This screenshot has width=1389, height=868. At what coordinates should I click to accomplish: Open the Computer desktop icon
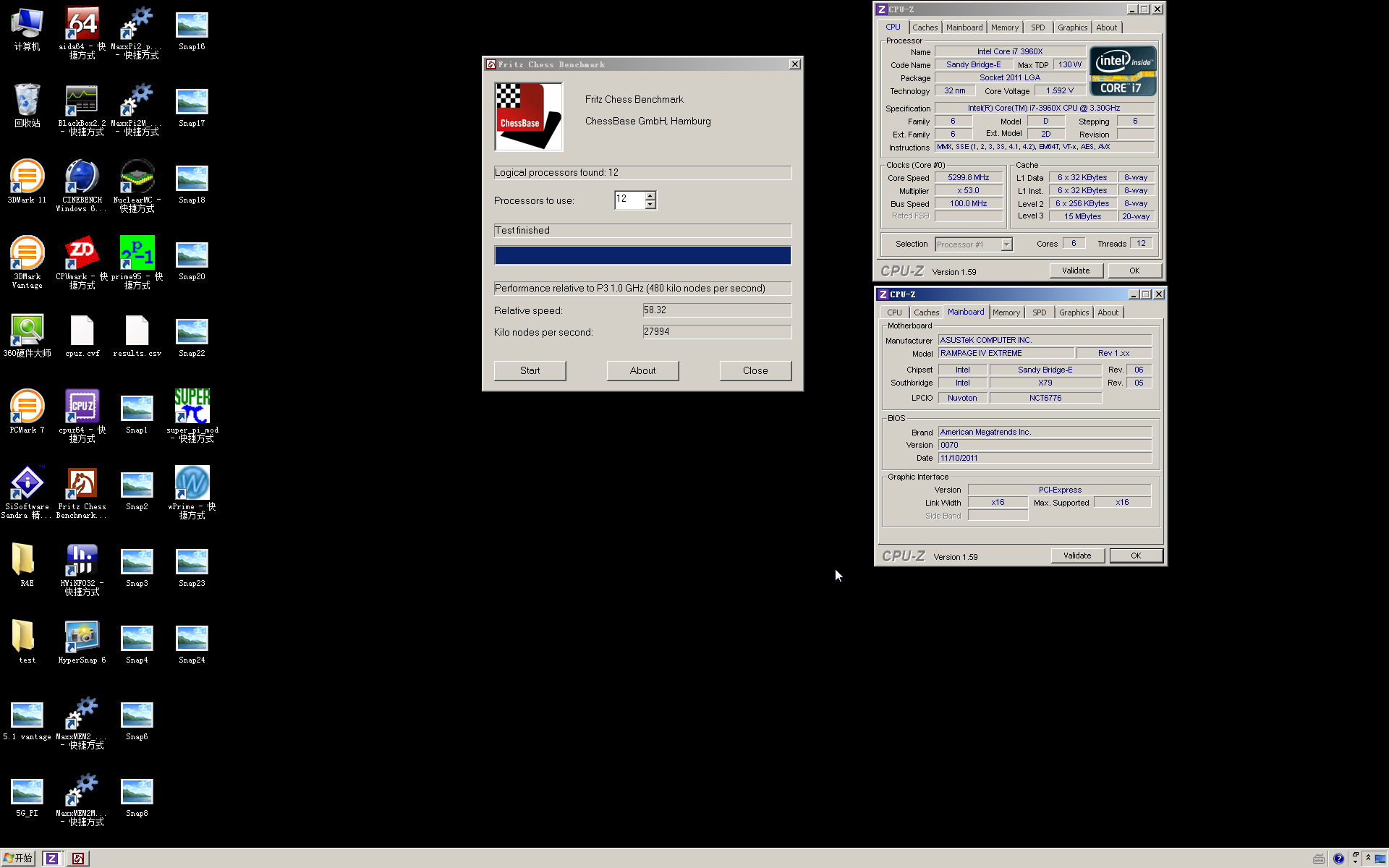point(27,28)
